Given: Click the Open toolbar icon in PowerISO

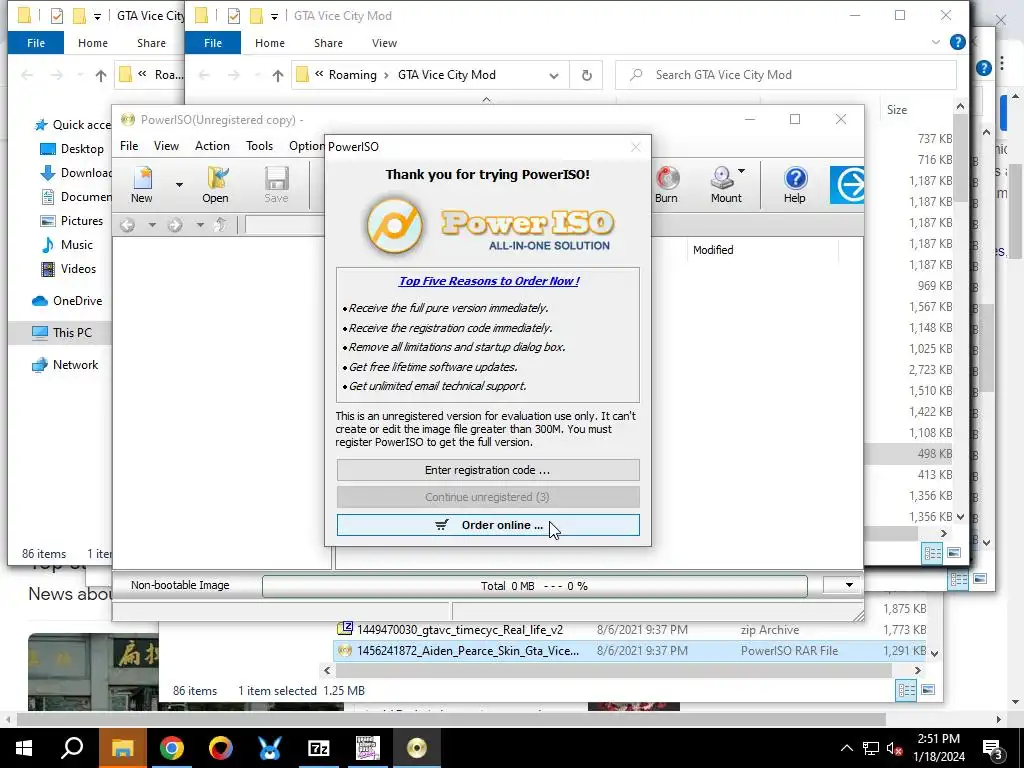Looking at the screenshot, I should (x=216, y=185).
